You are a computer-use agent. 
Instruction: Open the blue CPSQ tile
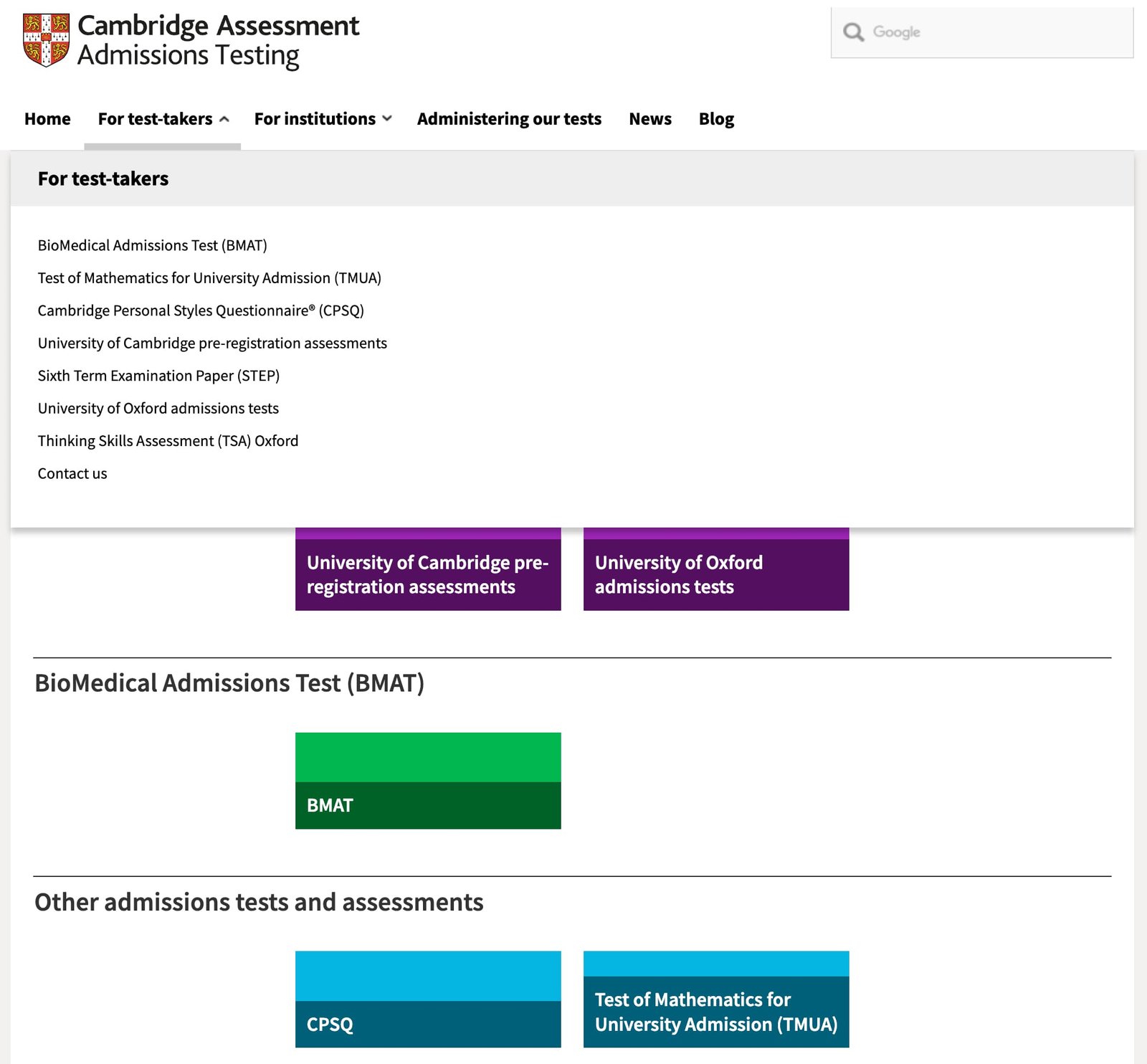tap(428, 999)
